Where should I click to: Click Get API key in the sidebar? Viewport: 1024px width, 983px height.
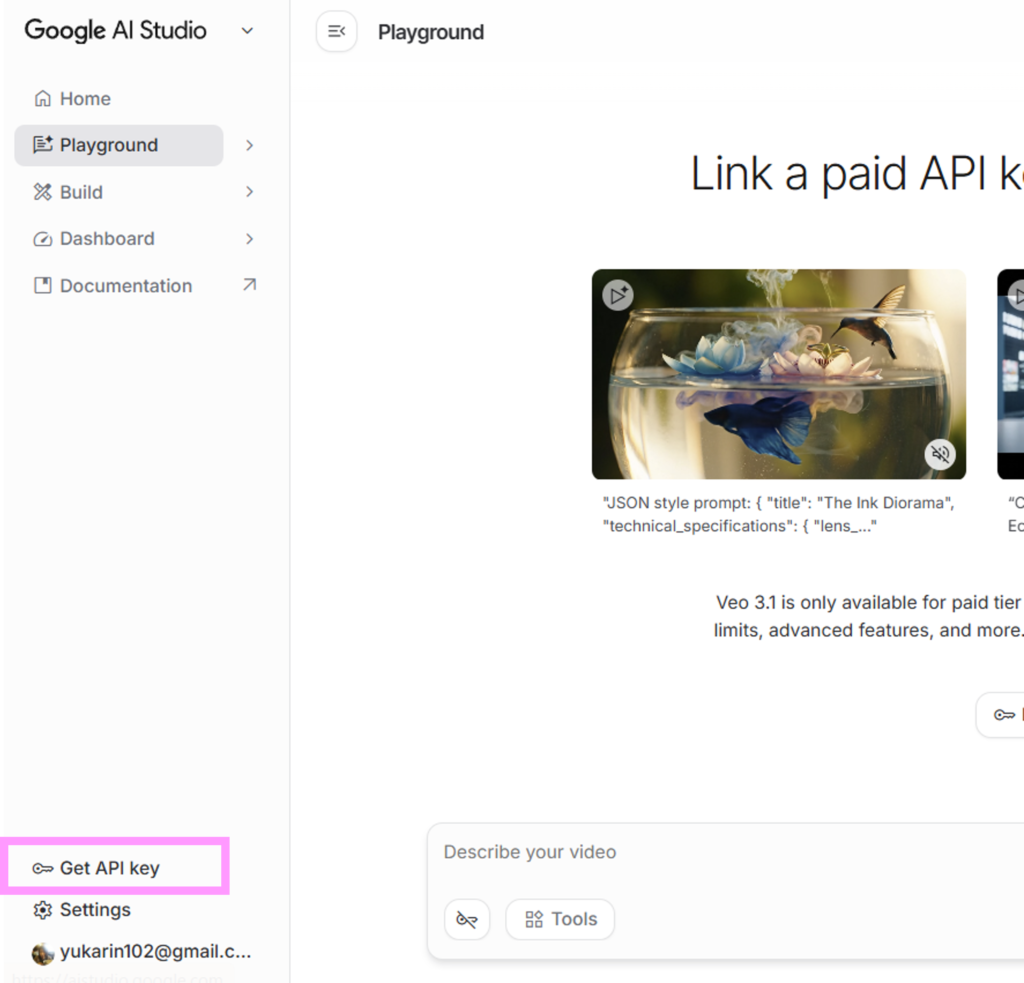point(109,868)
